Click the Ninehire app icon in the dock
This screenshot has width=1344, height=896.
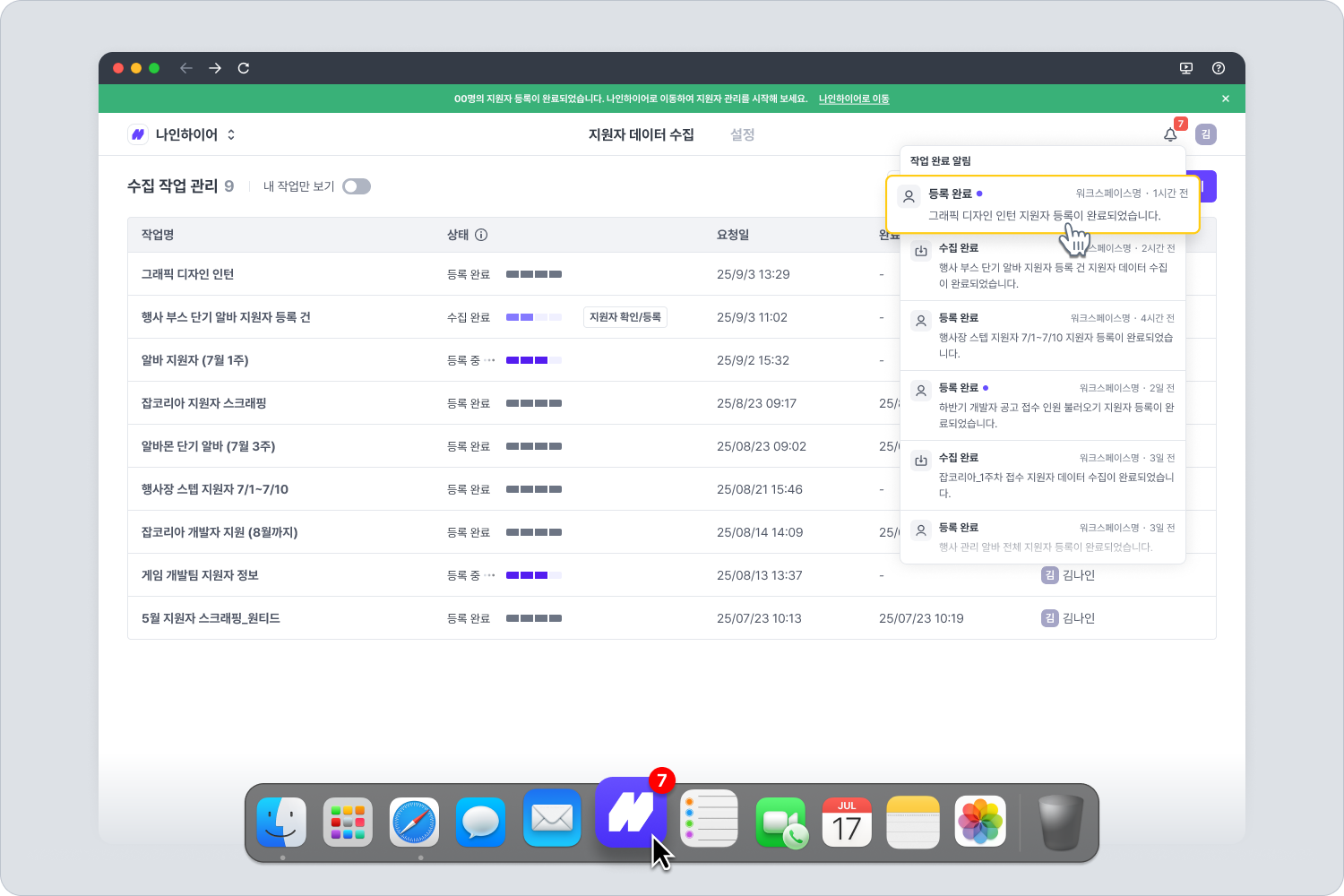631,812
